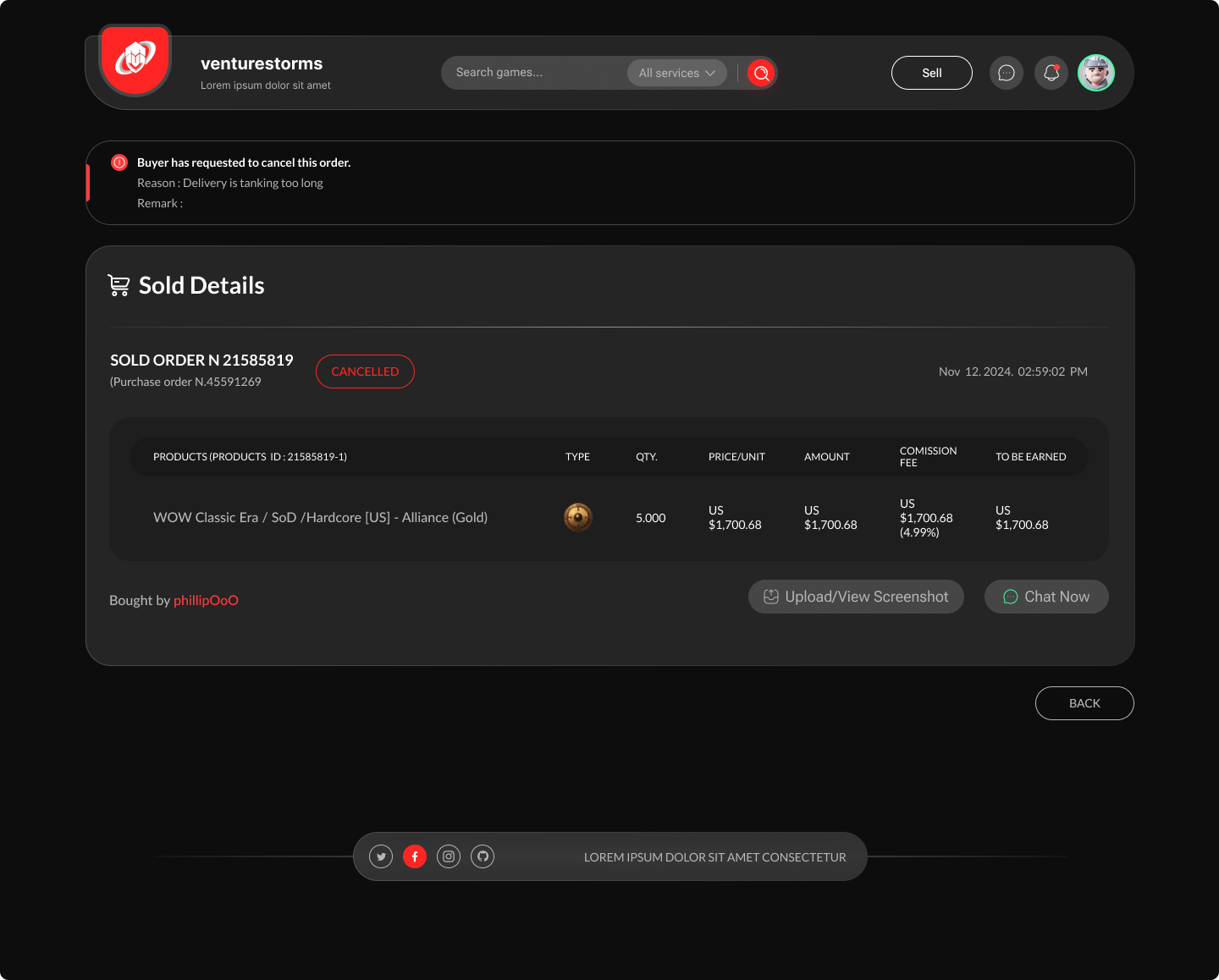Open Upload/View Screenshot button
1219x980 pixels.
tap(856, 597)
